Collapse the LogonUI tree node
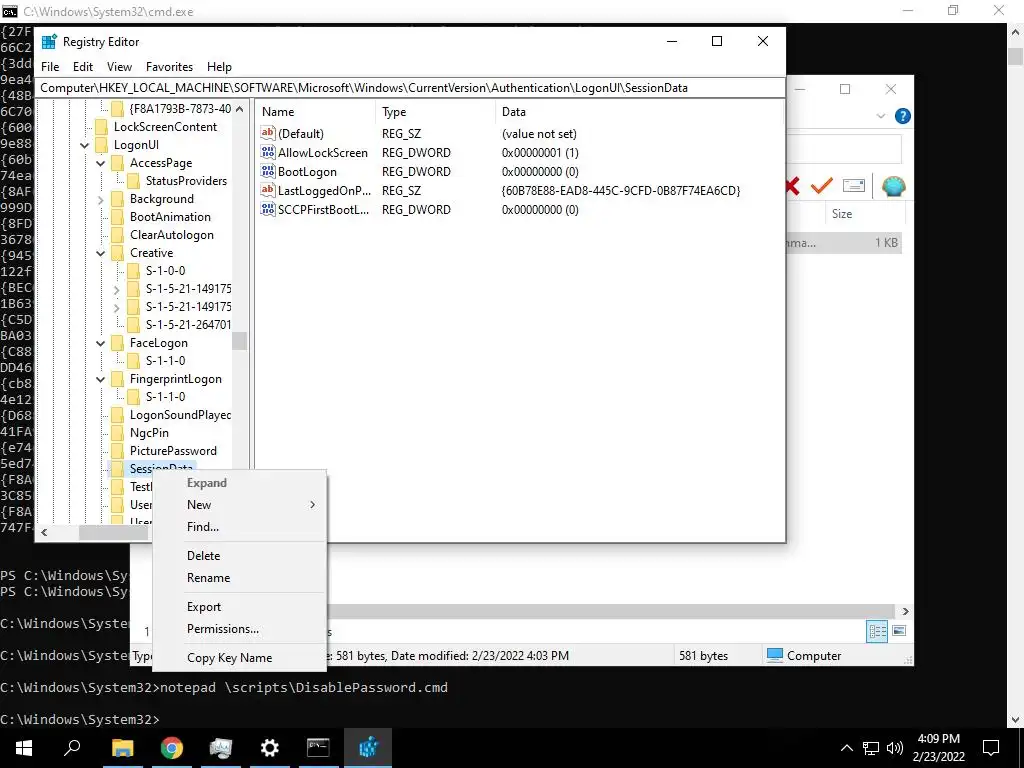1024x768 pixels. tap(85, 145)
